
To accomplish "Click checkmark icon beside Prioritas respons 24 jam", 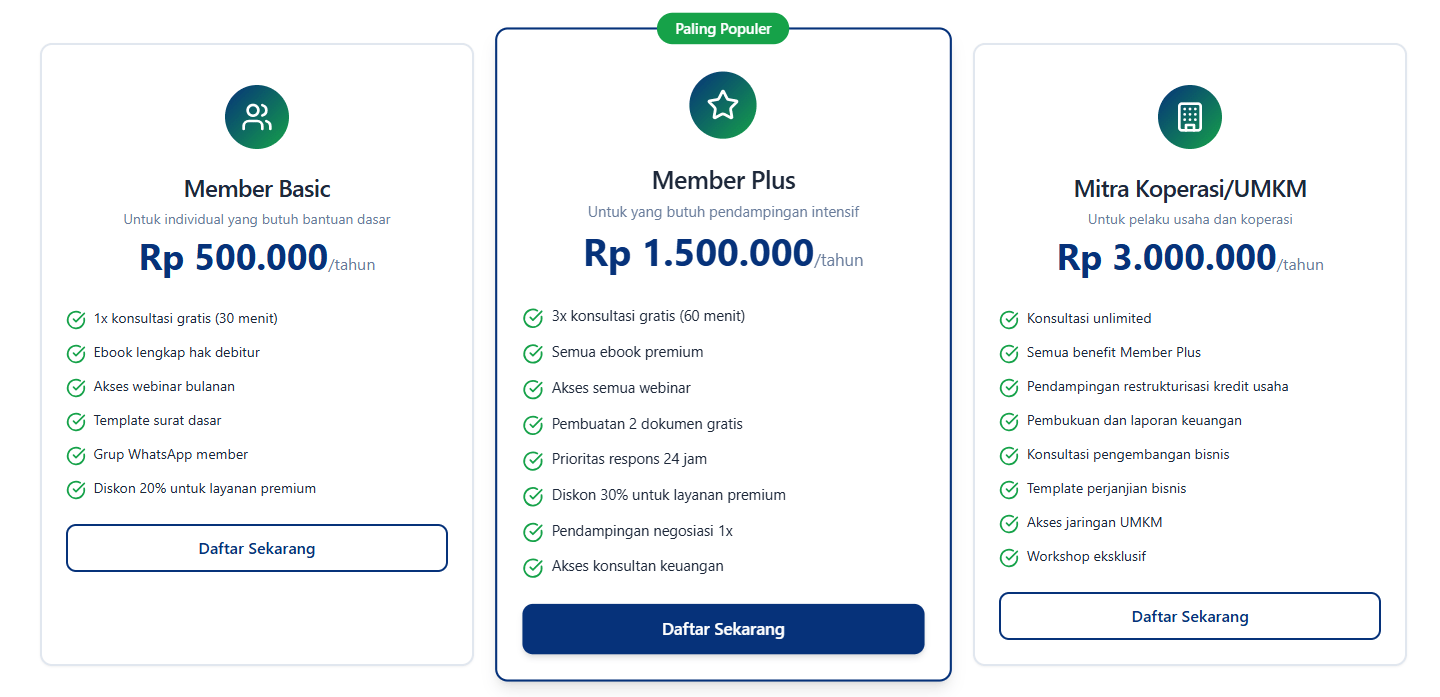I will coord(533,461).
